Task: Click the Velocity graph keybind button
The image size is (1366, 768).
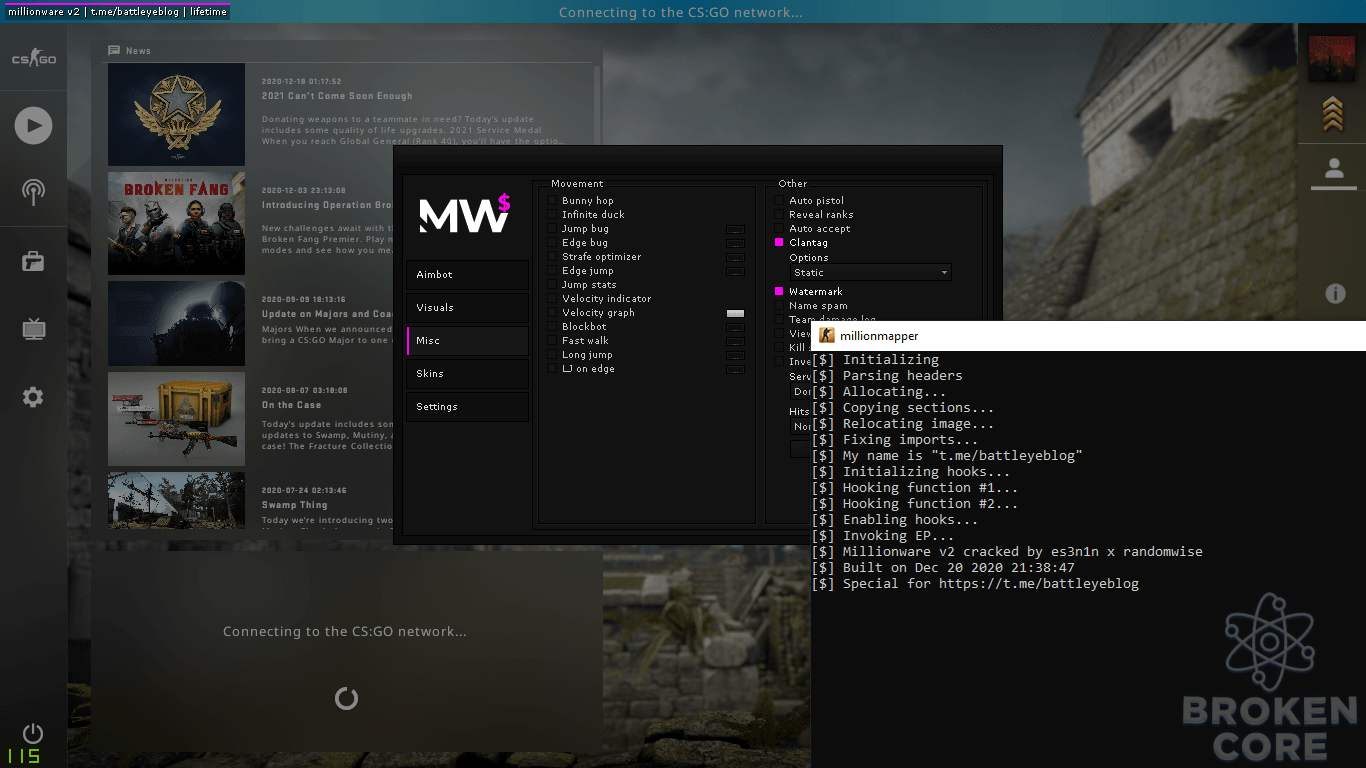Action: (735, 313)
